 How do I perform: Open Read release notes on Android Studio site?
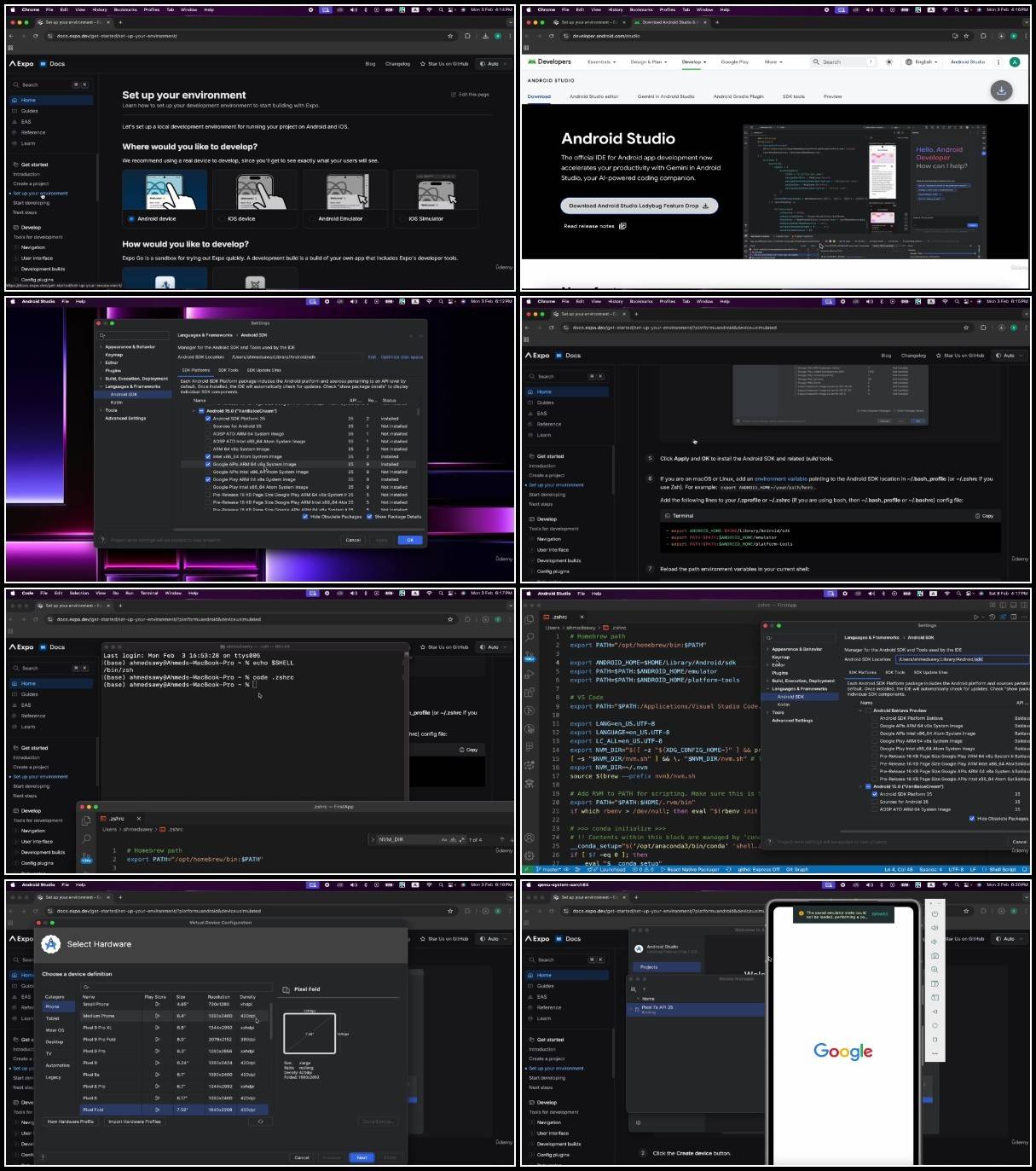594,226
